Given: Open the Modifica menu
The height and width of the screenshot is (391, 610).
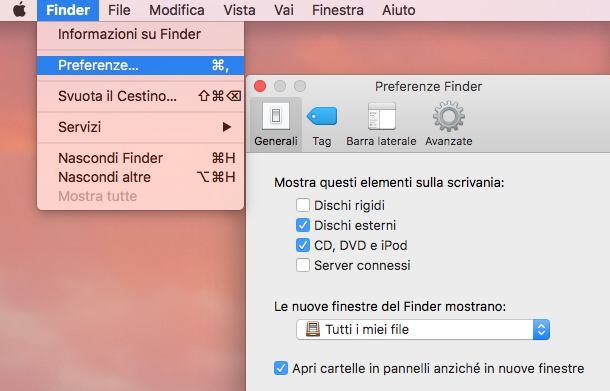Looking at the screenshot, I should (177, 10).
